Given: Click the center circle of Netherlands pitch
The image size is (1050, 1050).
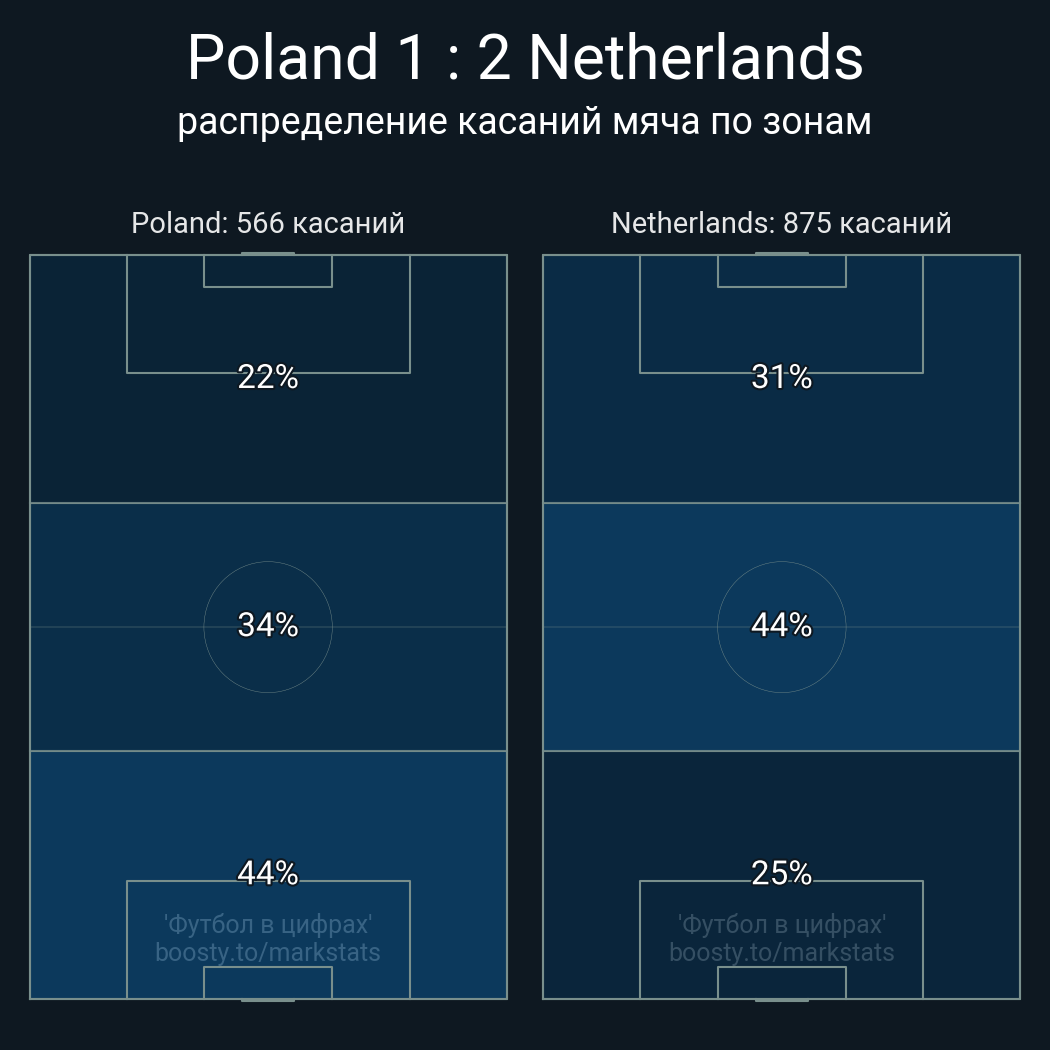Looking at the screenshot, I should [x=781, y=627].
